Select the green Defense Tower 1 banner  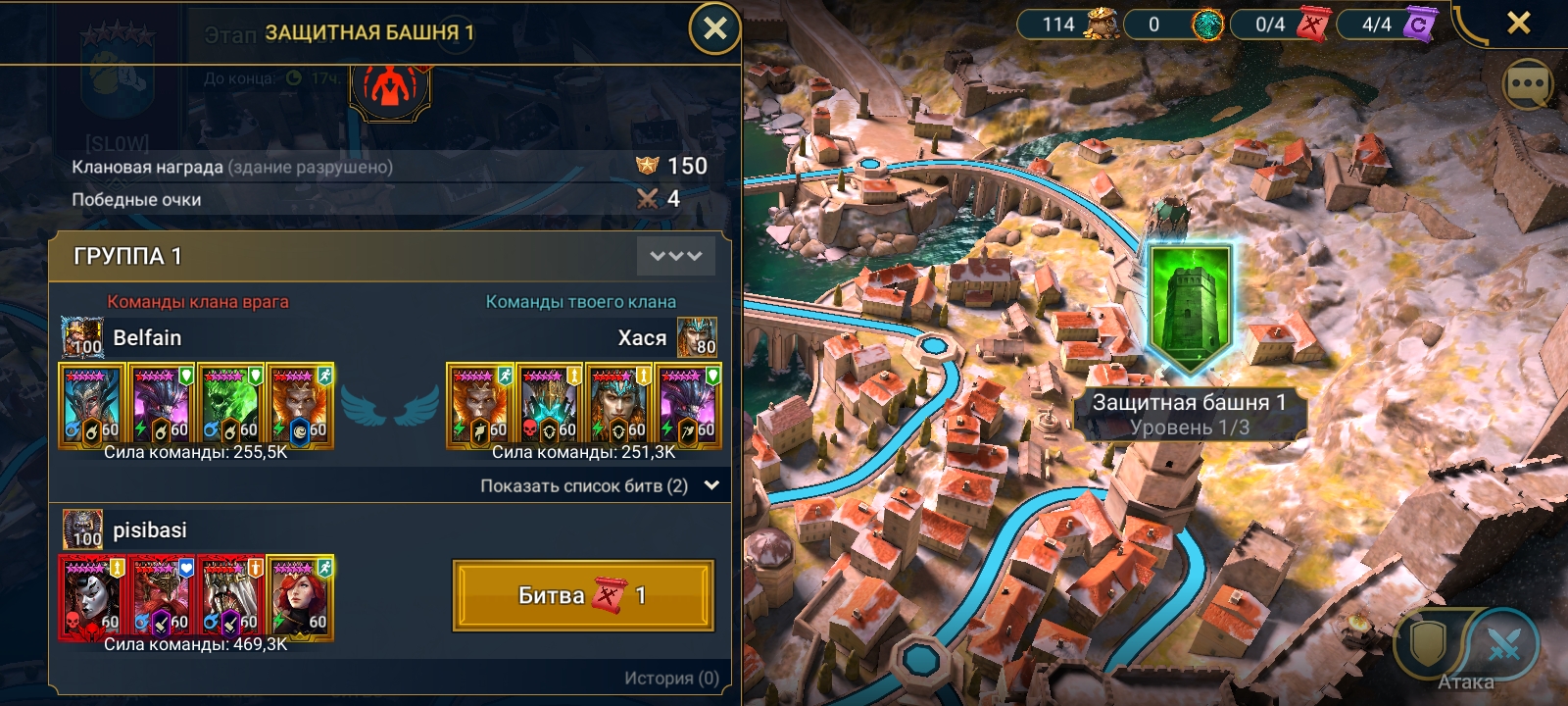tap(1190, 307)
